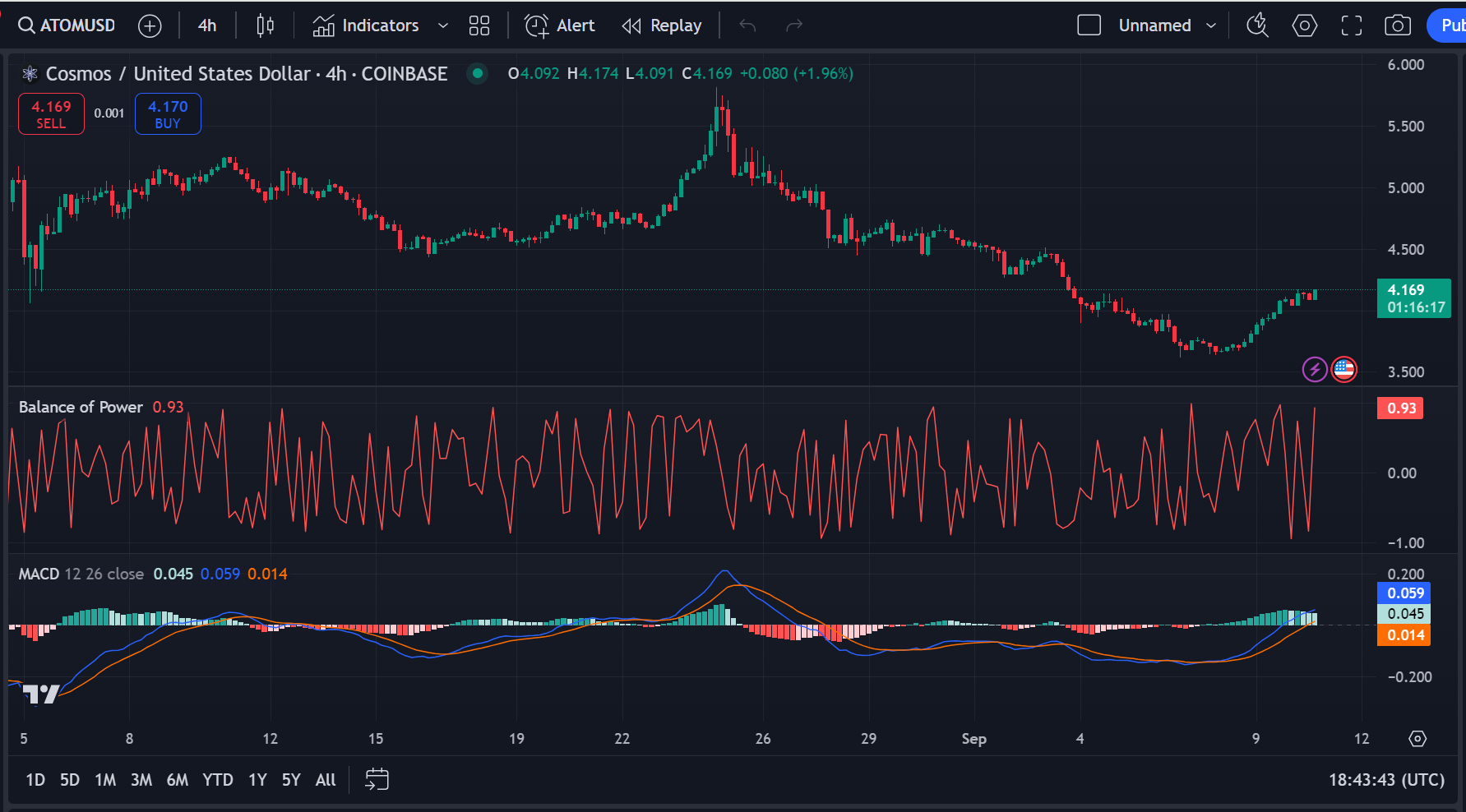Open quick search lightning icon
This screenshot has width=1466, height=812.
click(1257, 25)
